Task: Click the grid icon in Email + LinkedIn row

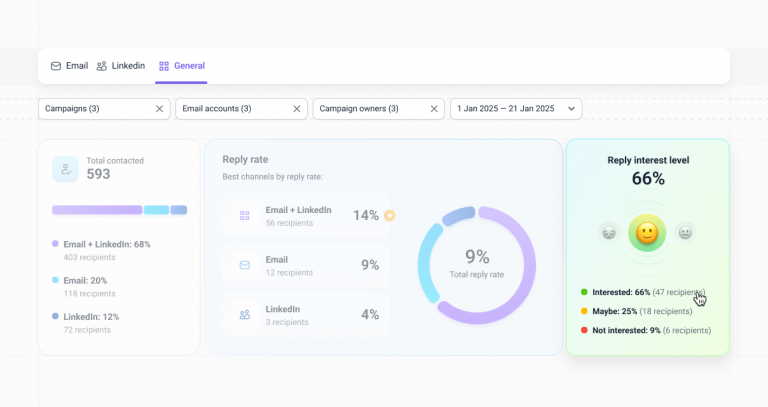Action: [x=244, y=215]
